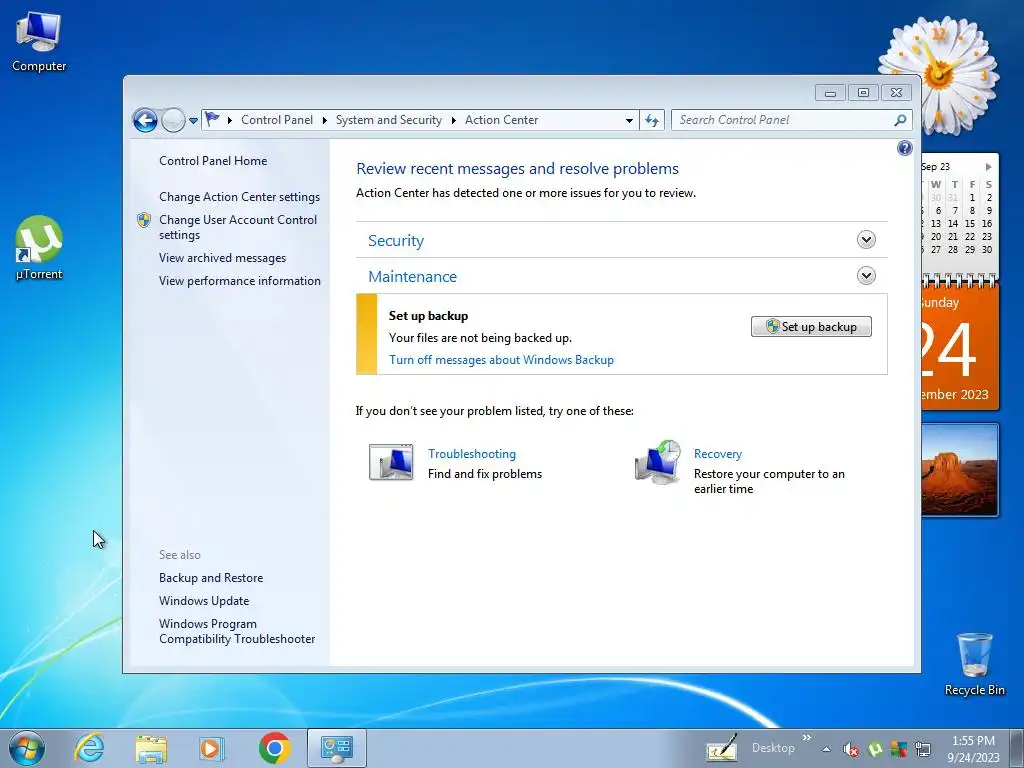Open the Tablet PC Input Panel pen icon

click(722, 748)
